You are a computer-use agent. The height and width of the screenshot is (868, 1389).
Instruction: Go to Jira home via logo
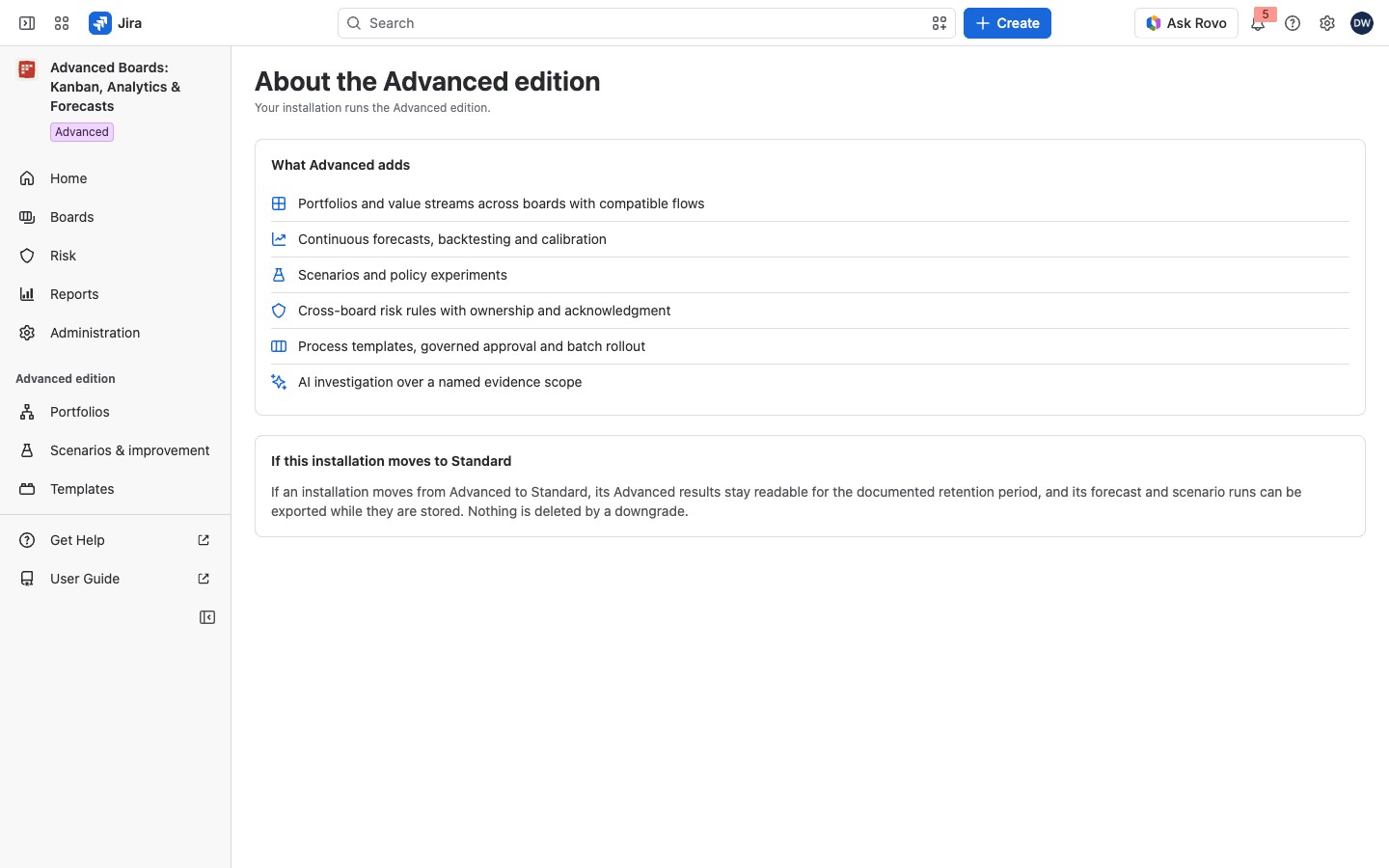point(116,23)
